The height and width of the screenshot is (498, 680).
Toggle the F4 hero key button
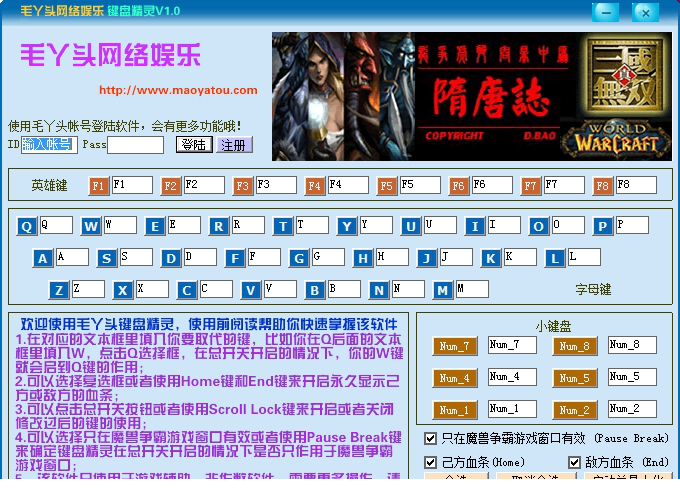[x=314, y=186]
